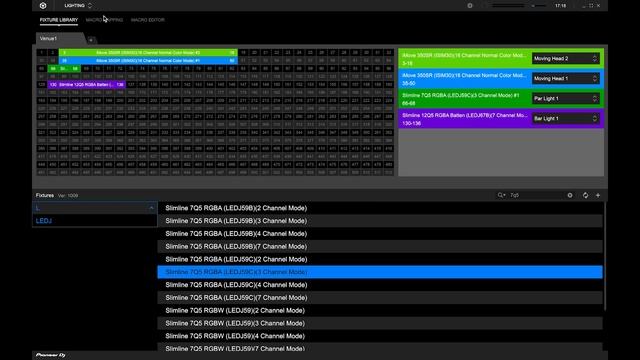The image size is (640, 360).
Task: Open the Moving Head 1 category dropdown
Action: [x=566, y=78]
